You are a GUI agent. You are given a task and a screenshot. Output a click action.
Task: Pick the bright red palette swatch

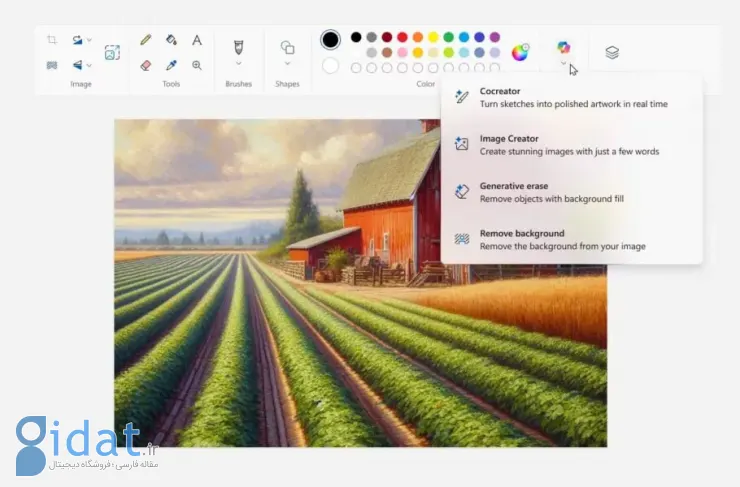pos(403,37)
